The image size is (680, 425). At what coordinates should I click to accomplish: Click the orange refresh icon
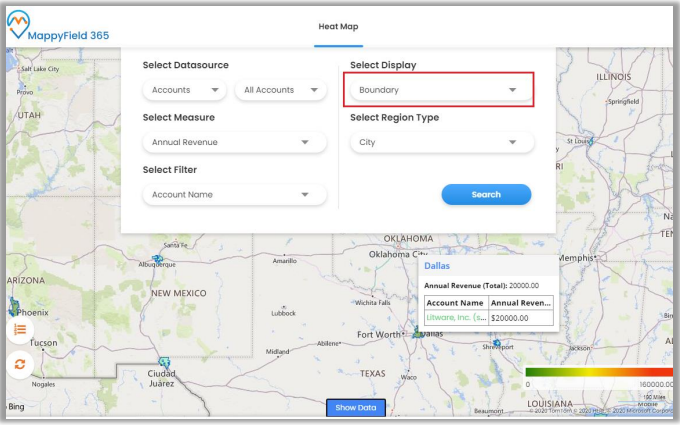point(19,364)
